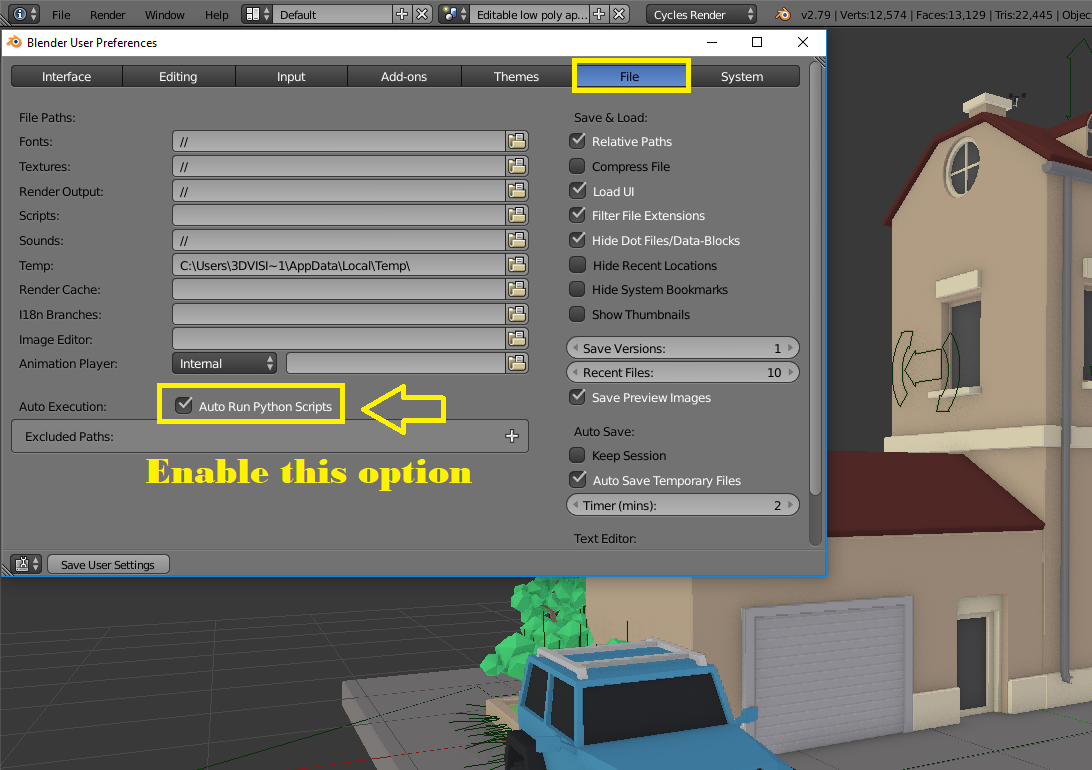Screen dimensions: 1092x770
Task: Enable Show Thumbnails checkbox
Action: 577,314
